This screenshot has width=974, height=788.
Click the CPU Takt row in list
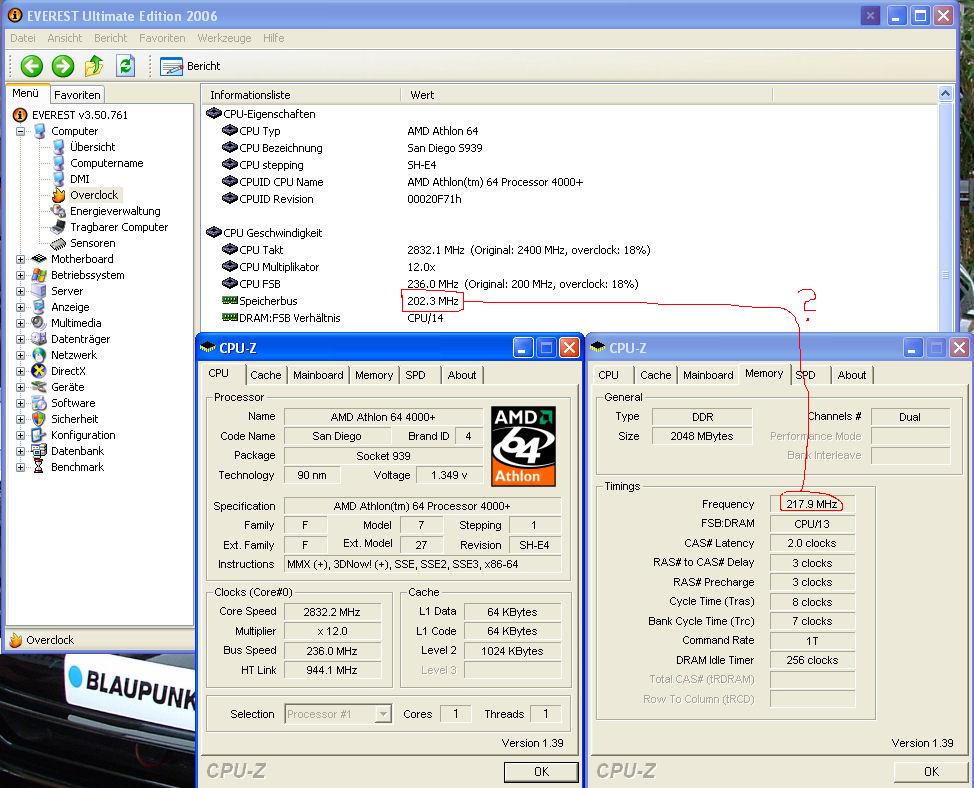[x=435, y=250]
